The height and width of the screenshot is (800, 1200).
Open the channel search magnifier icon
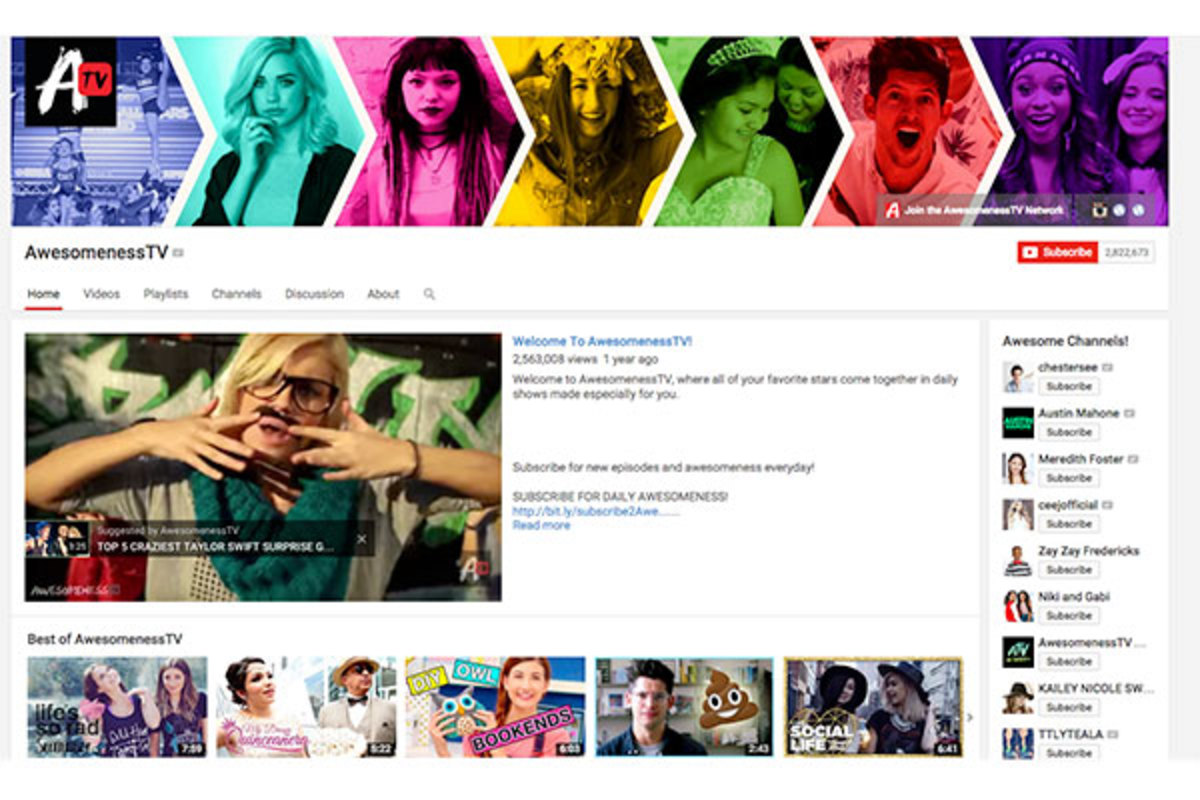click(429, 294)
